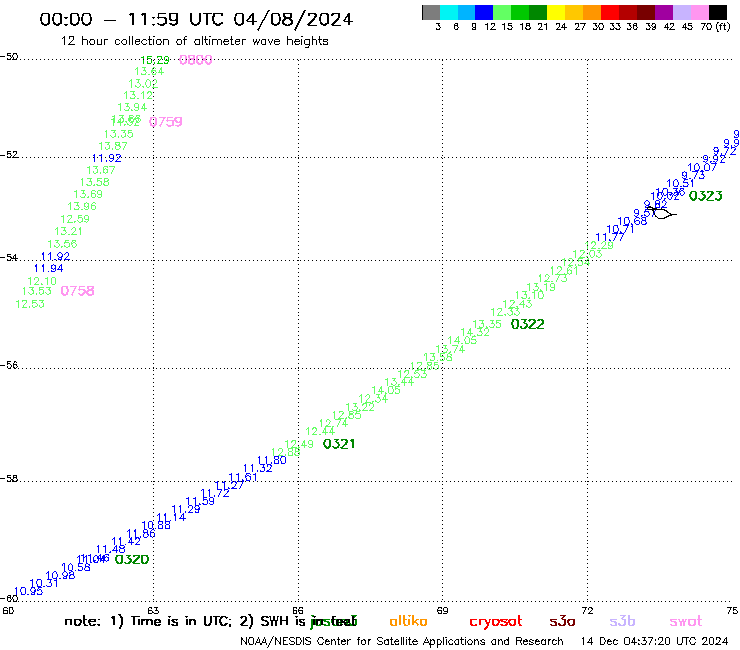Click the blue value 11.61
740x650 pixels.
pos(243,477)
